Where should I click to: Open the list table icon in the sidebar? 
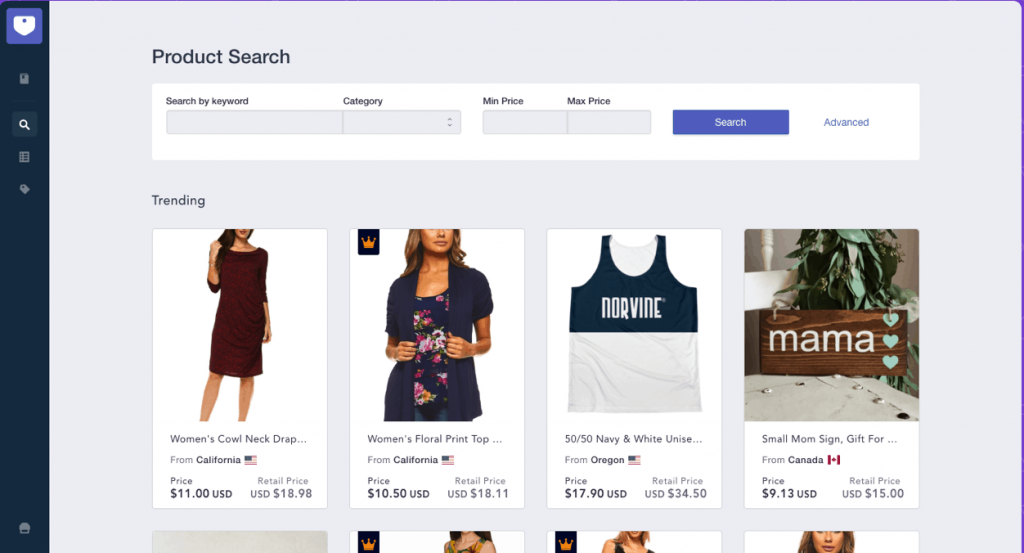24,157
